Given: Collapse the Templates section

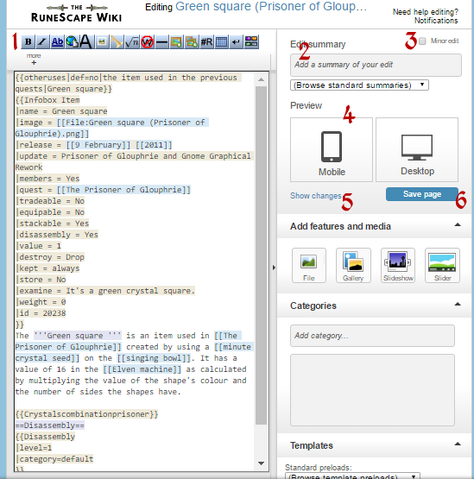Looking at the screenshot, I should click(x=458, y=444).
